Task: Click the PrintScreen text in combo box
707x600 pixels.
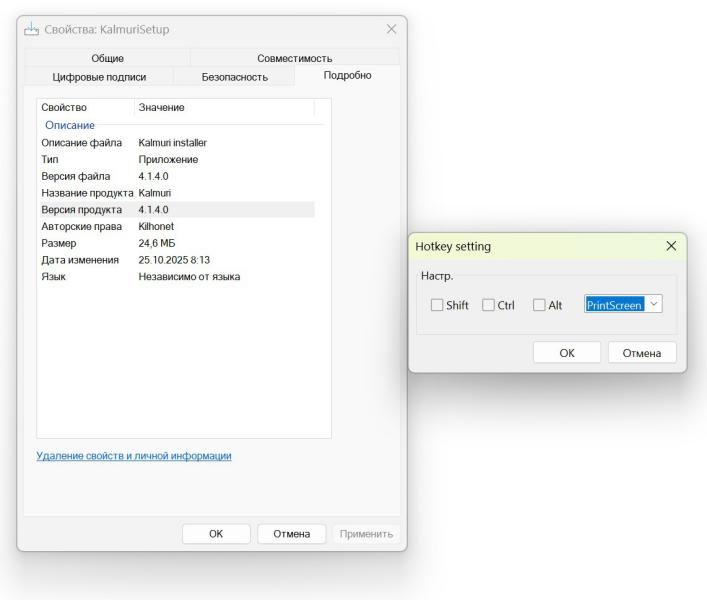Action: [x=613, y=305]
